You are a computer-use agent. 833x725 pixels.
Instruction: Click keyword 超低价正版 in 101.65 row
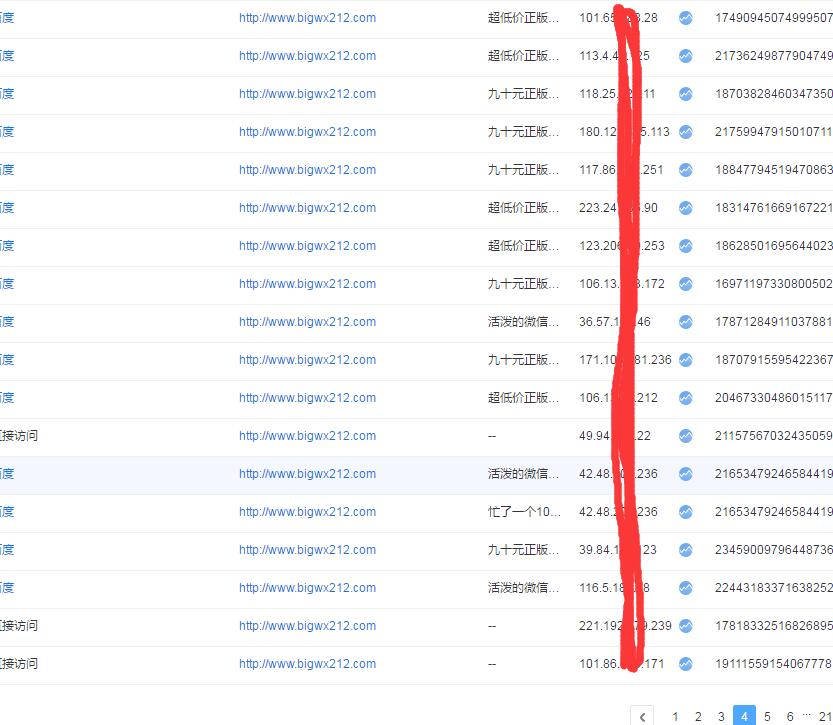tap(523, 18)
